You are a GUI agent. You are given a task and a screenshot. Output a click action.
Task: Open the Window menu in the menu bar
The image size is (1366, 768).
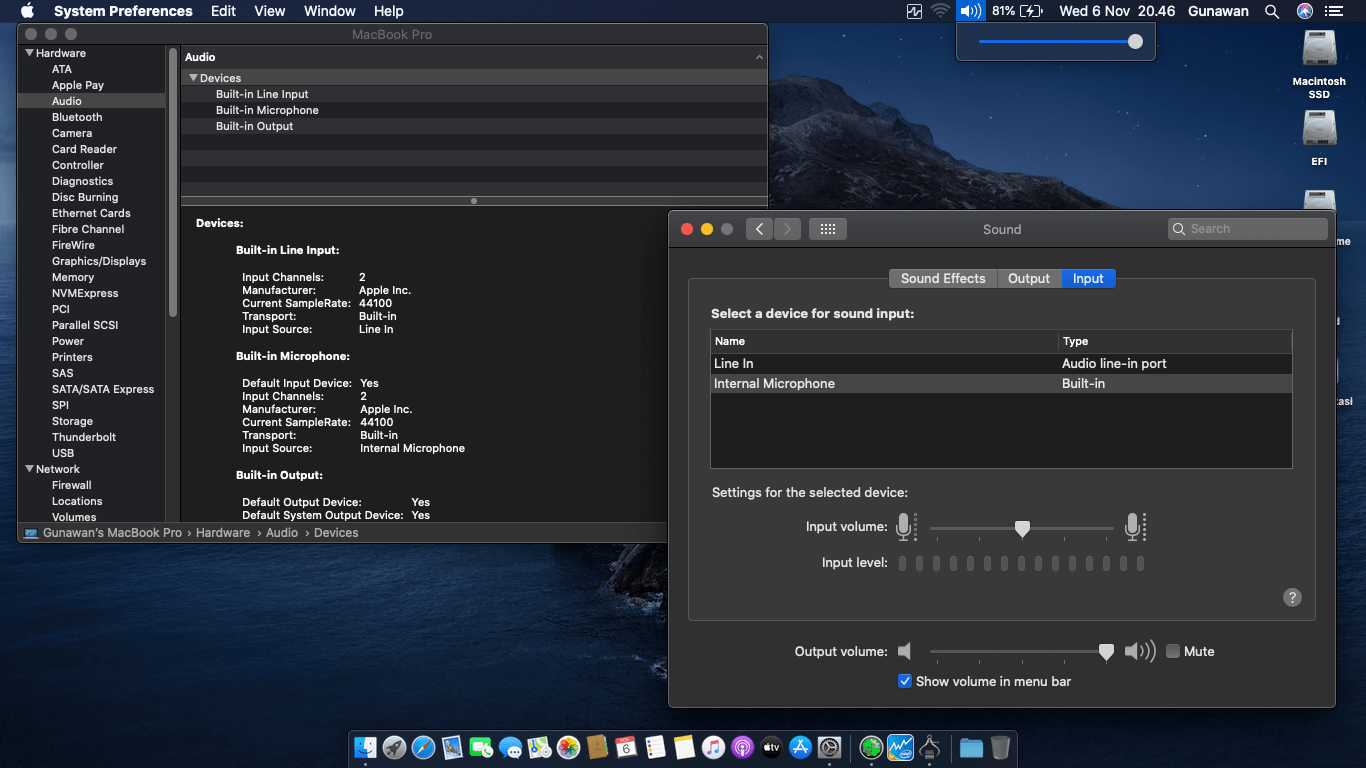[329, 11]
